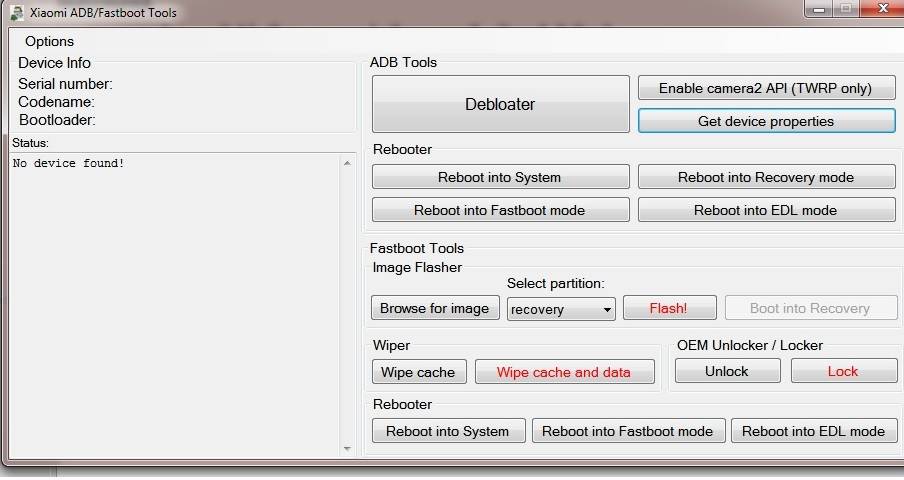
Task: Click the 'Bootloader:' label
Action: [x=57, y=120]
